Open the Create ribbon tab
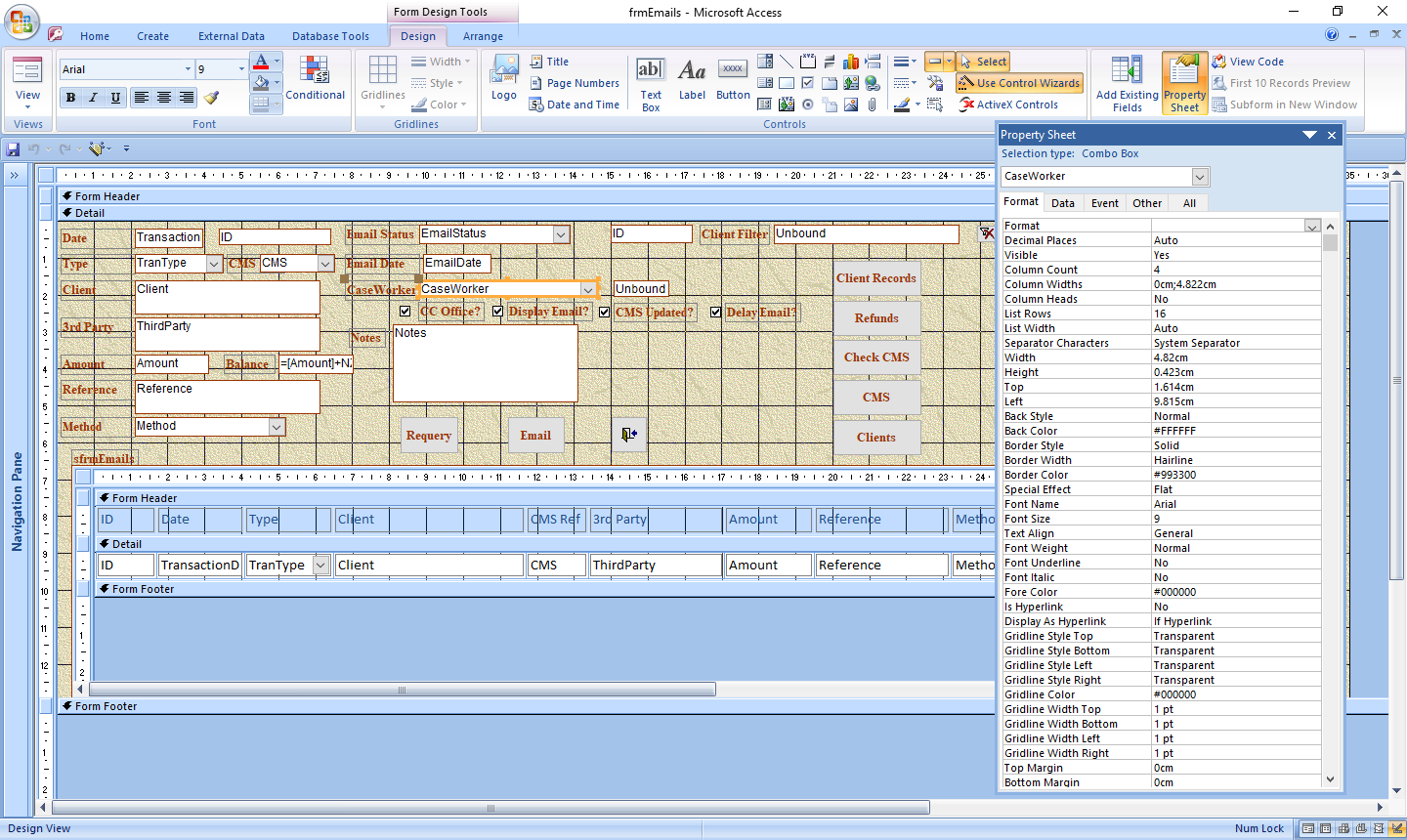The width and height of the screenshot is (1407, 840). [x=152, y=36]
